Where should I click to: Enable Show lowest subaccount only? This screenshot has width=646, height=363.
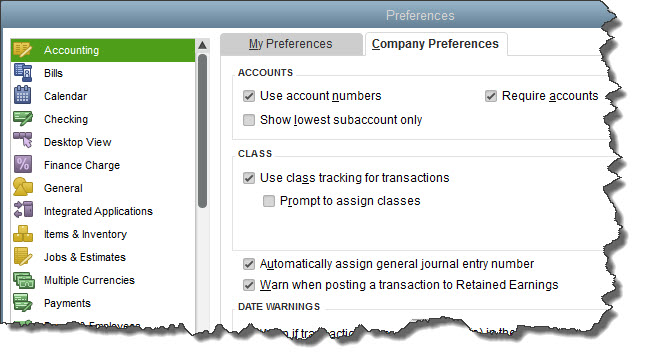click(x=249, y=120)
